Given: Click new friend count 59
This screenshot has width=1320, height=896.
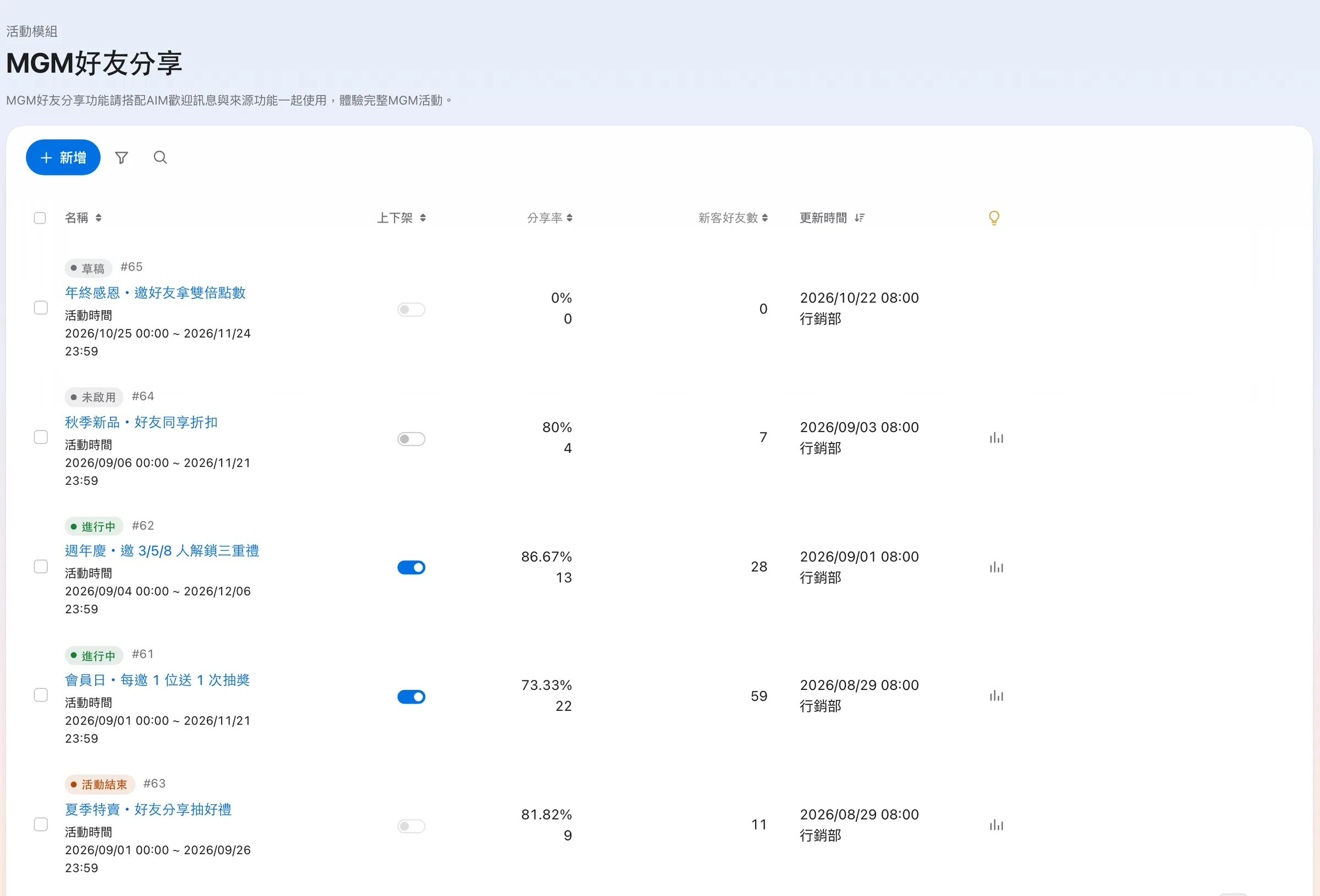Looking at the screenshot, I should (x=759, y=695).
